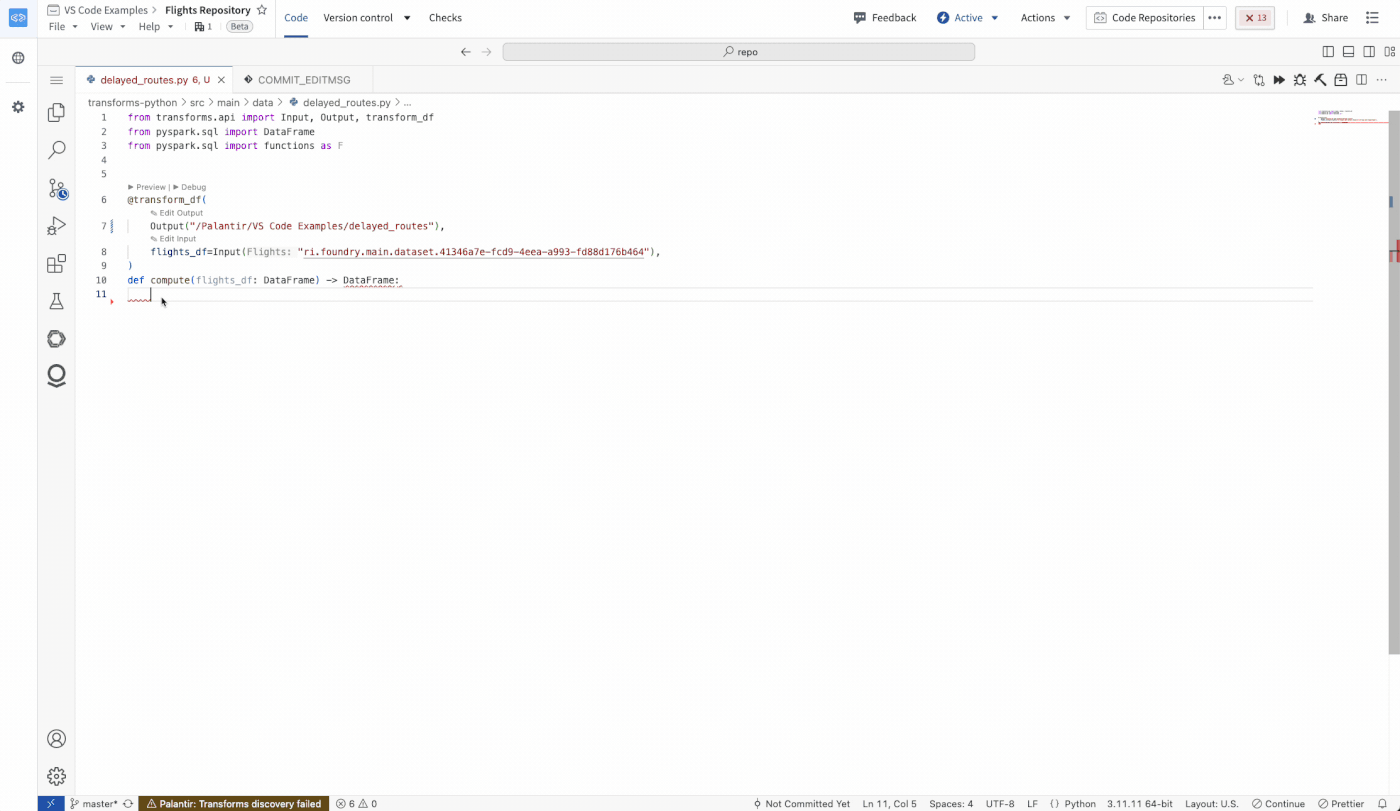Click the Edit Output code lens

click(x=177, y=213)
